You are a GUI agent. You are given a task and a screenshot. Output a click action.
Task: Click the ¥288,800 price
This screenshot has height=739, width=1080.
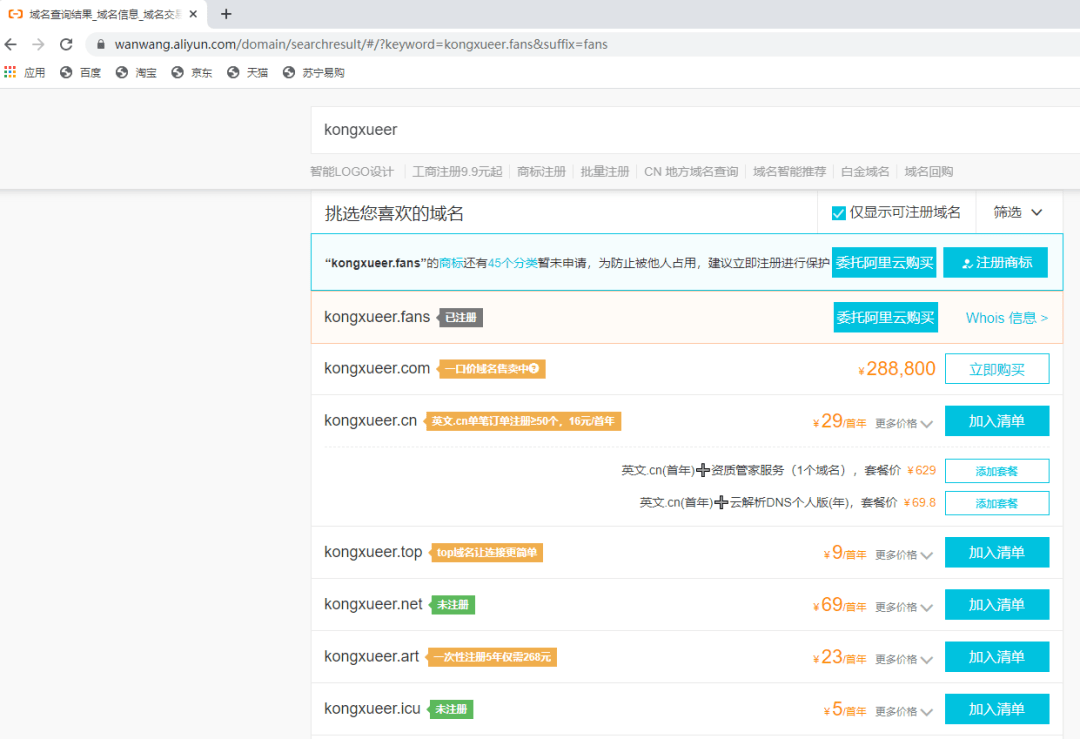click(896, 369)
